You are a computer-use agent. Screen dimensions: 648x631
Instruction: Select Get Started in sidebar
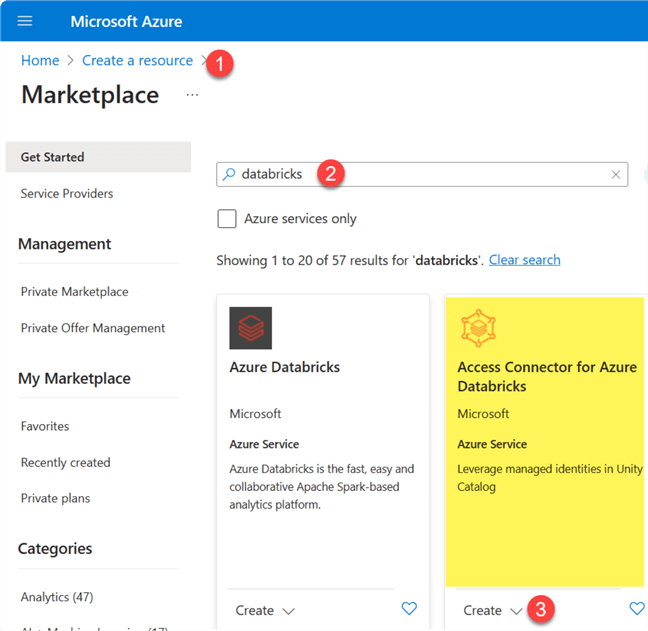pos(98,157)
